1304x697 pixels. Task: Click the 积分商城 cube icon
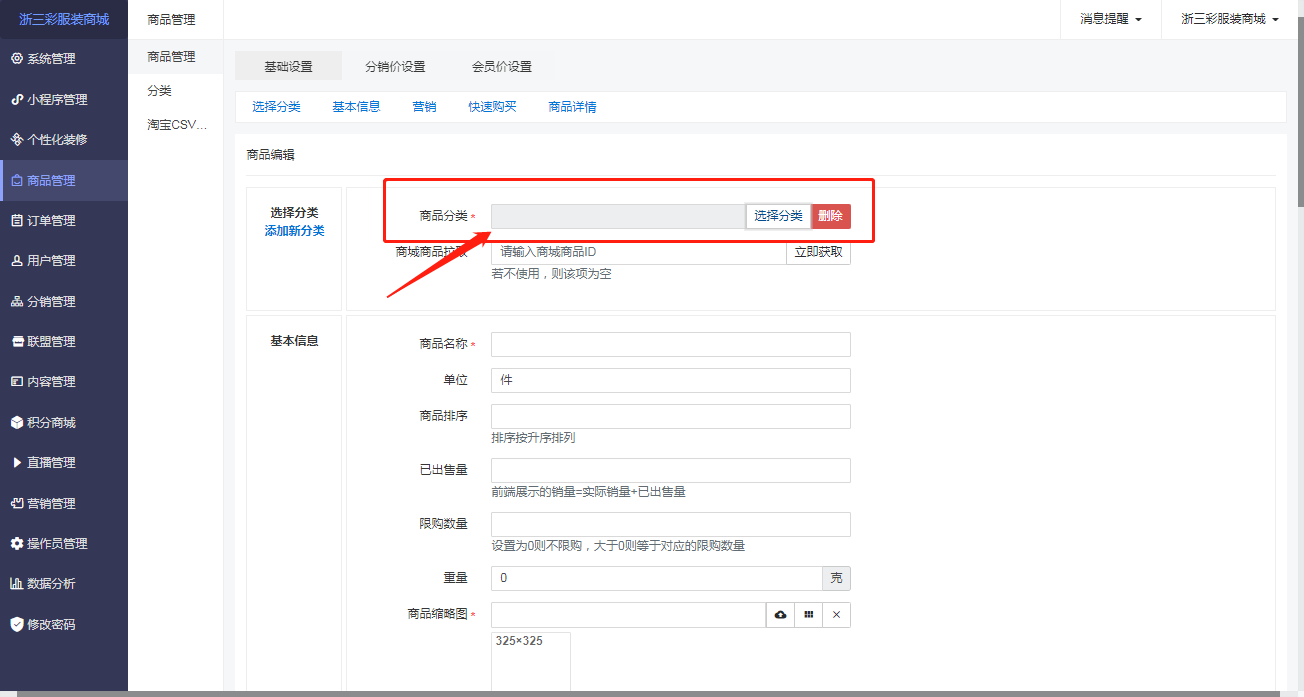pyautogui.click(x=17, y=422)
